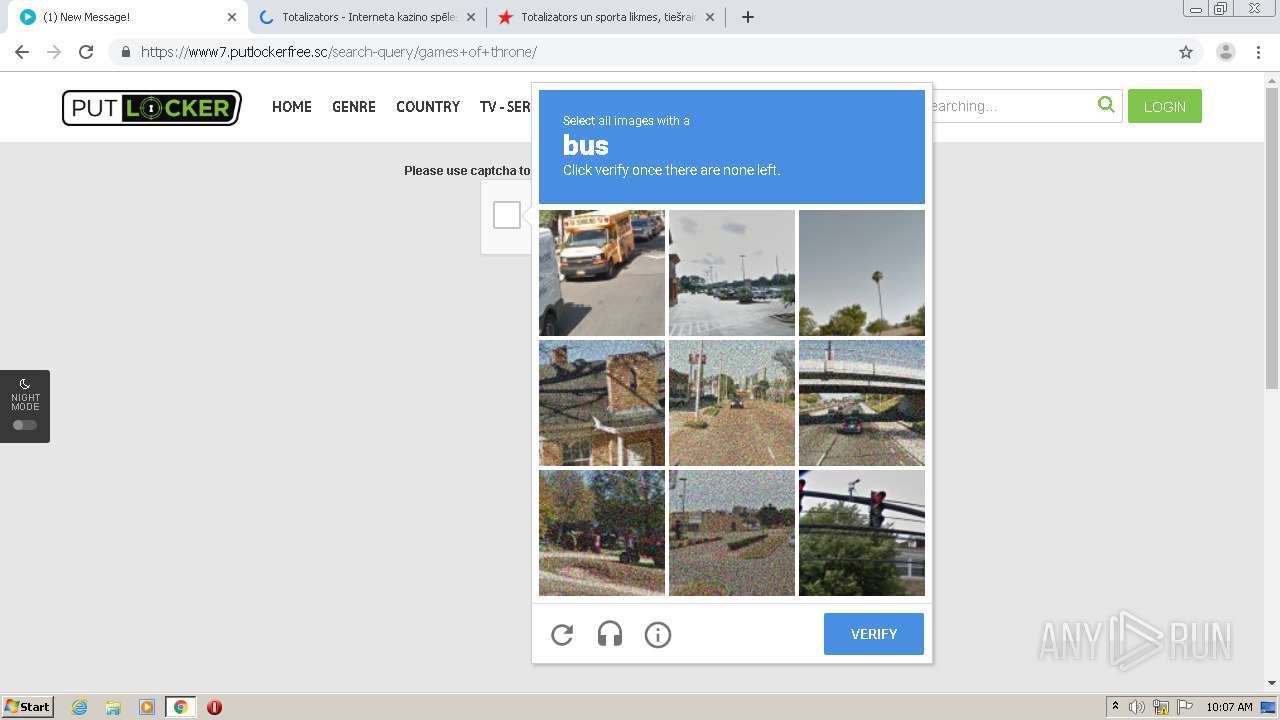The height and width of the screenshot is (720, 1280).
Task: Launch Internet Explorer from taskbar
Action: click(80, 707)
